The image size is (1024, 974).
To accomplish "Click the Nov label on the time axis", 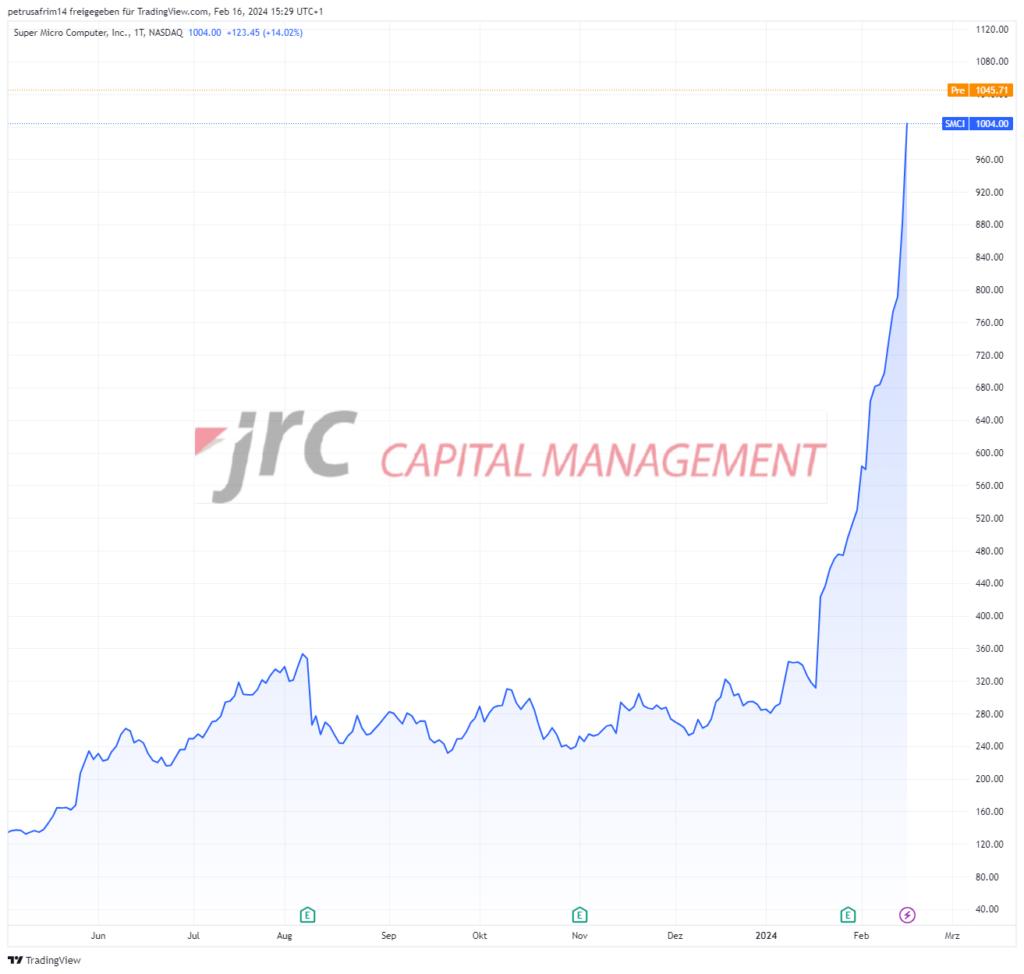I will point(579,935).
